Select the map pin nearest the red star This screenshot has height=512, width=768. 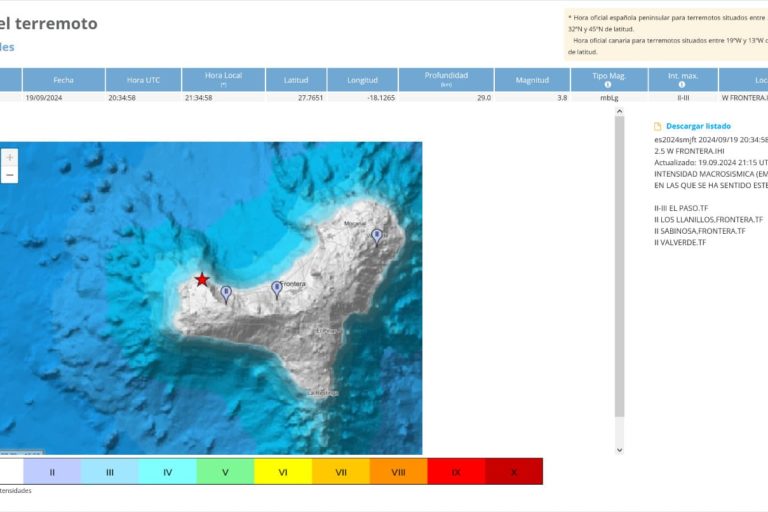(226, 295)
